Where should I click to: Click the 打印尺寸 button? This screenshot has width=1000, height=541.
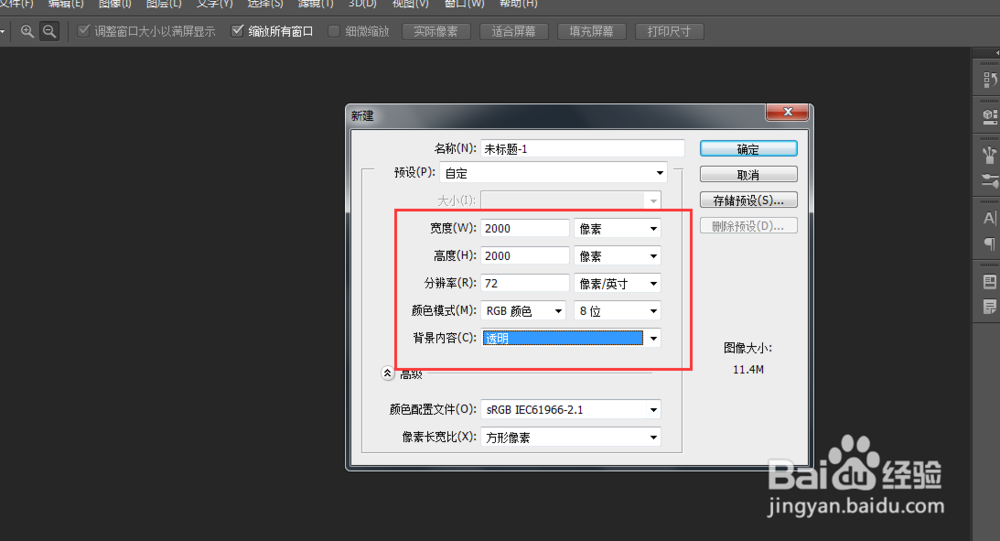pyautogui.click(x=670, y=31)
